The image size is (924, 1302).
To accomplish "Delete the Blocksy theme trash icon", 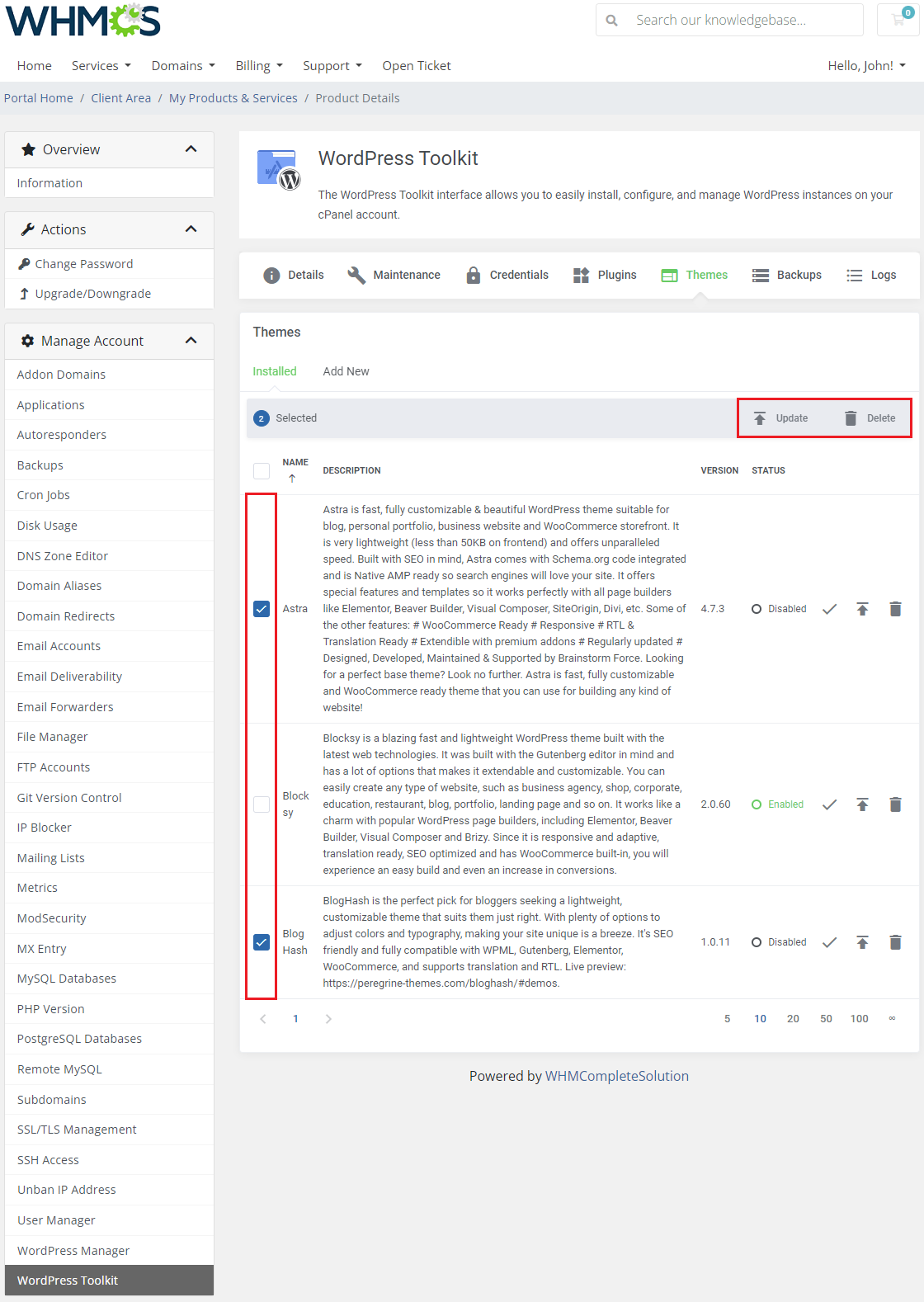I will point(895,804).
